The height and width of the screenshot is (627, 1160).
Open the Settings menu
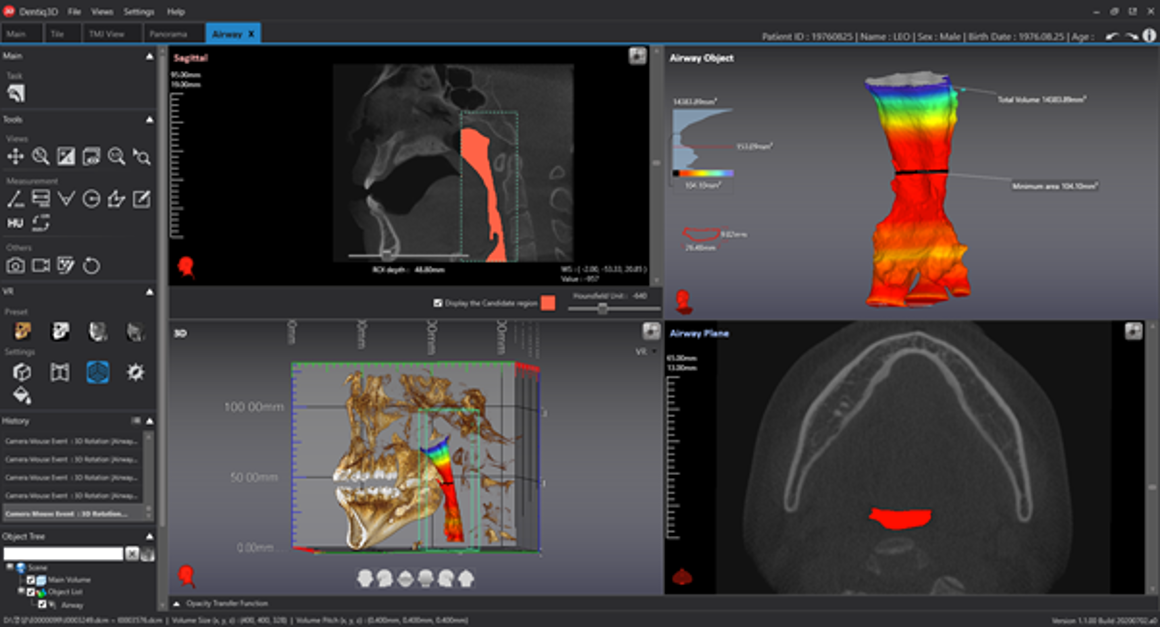point(139,12)
